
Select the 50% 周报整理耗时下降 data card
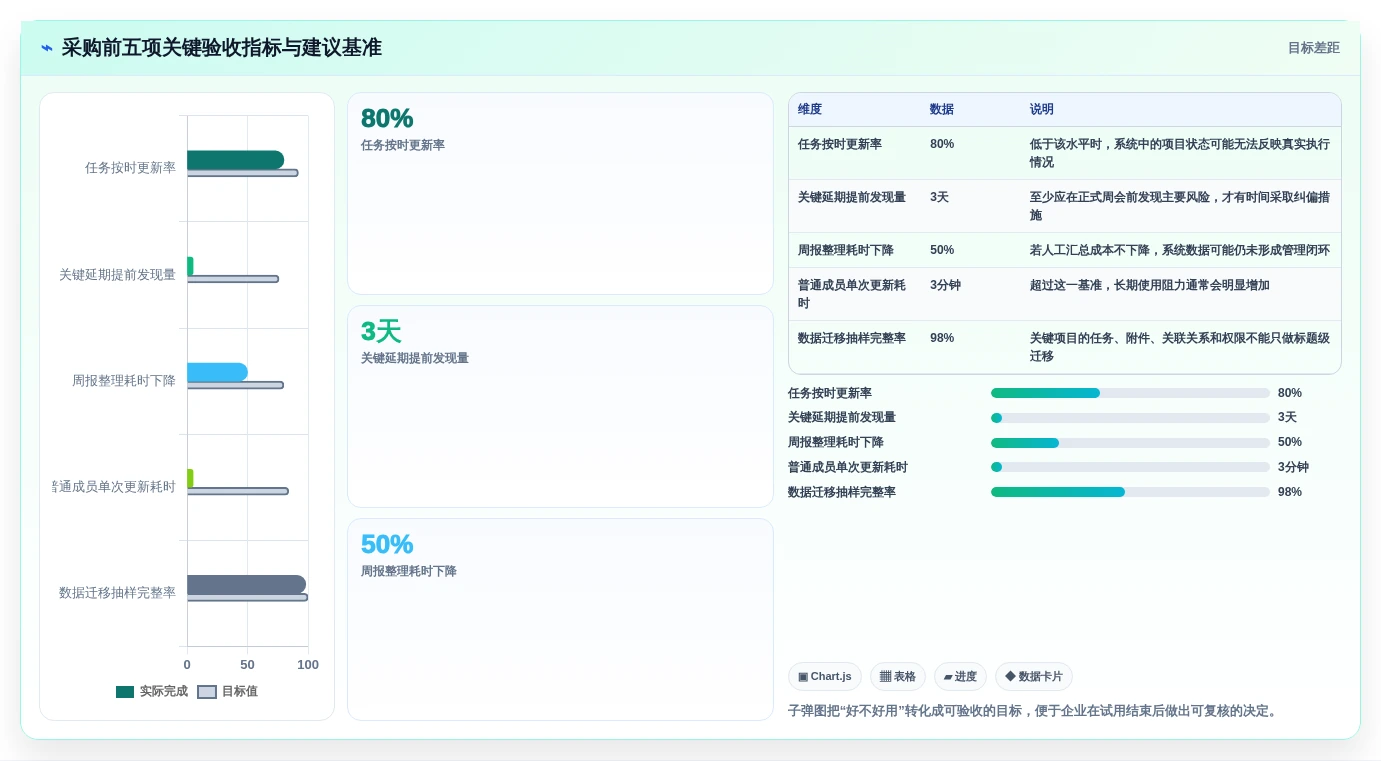tap(560, 619)
